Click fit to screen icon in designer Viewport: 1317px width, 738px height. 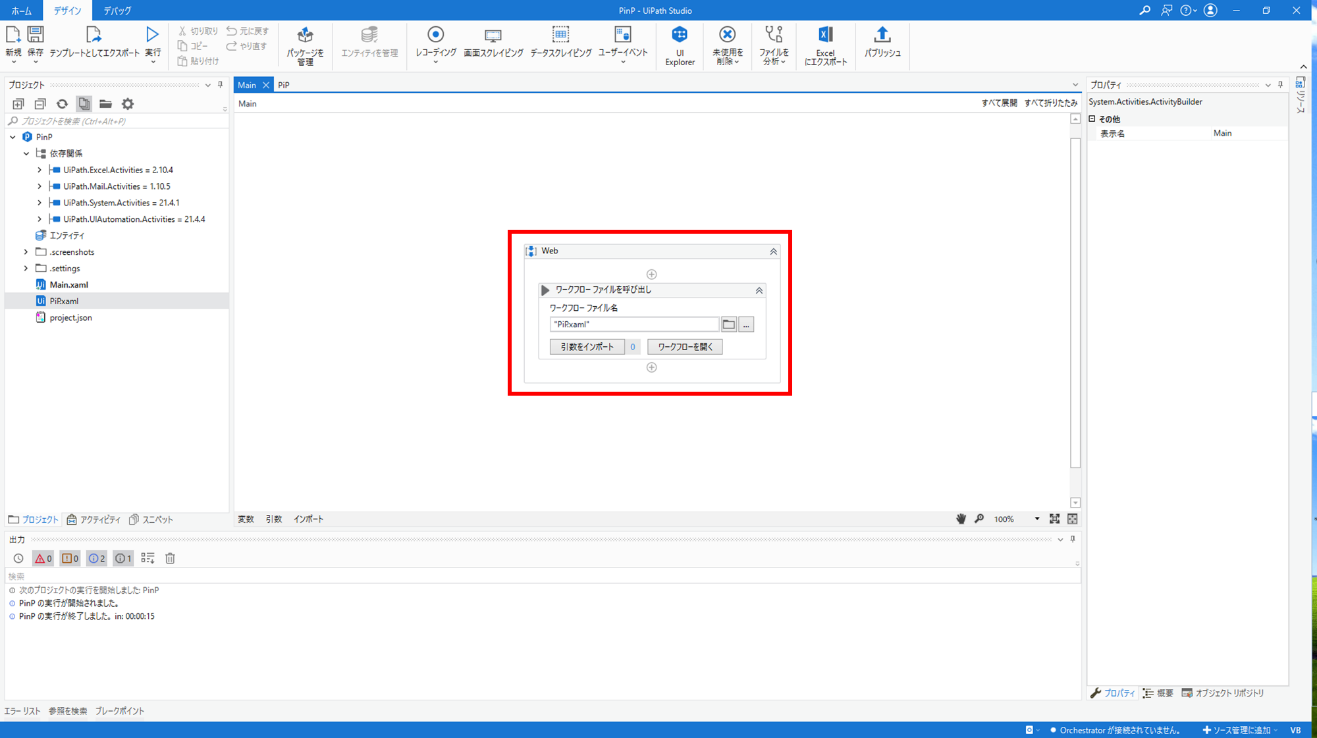[x=1054, y=520]
